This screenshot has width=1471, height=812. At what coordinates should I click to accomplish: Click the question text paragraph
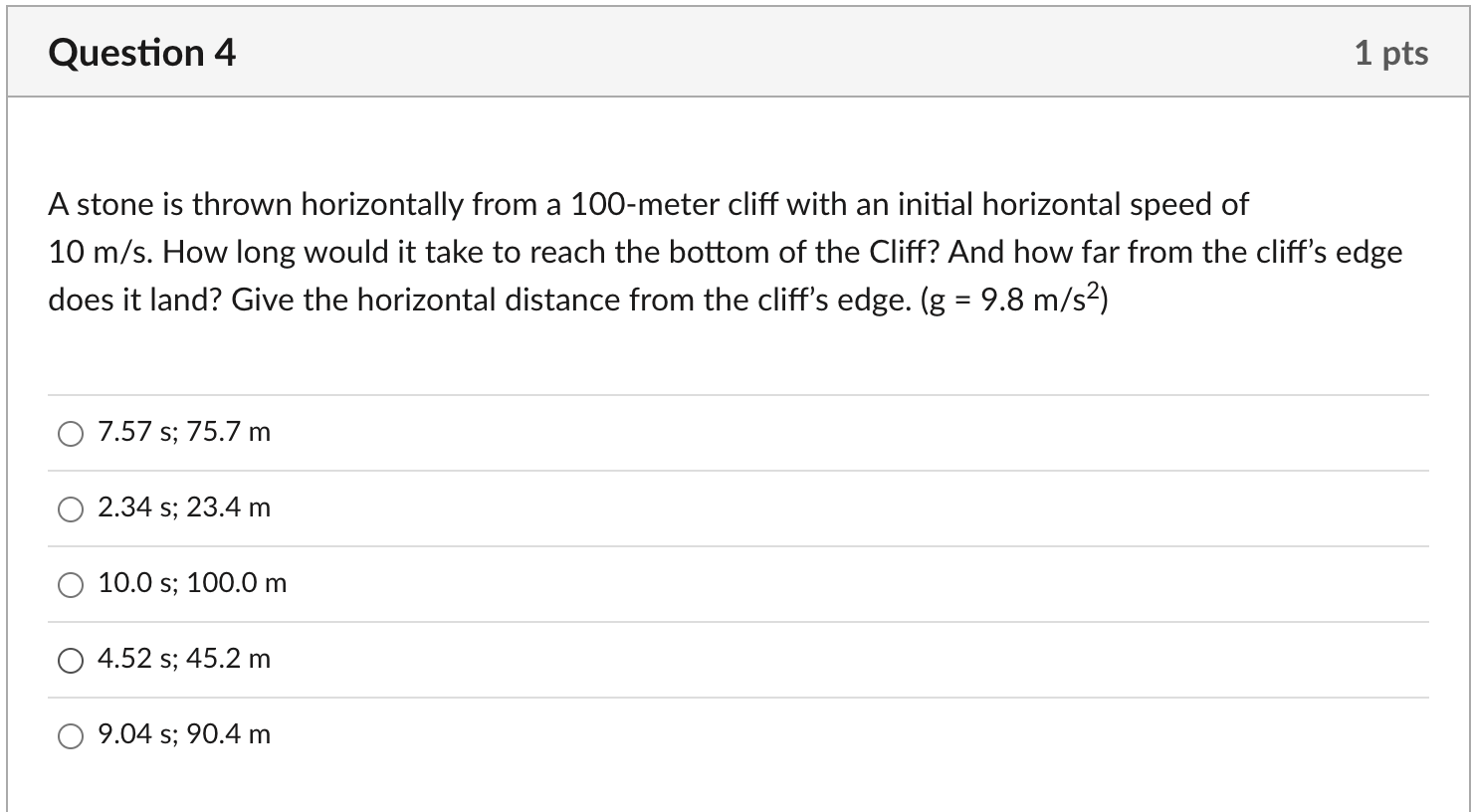726,251
